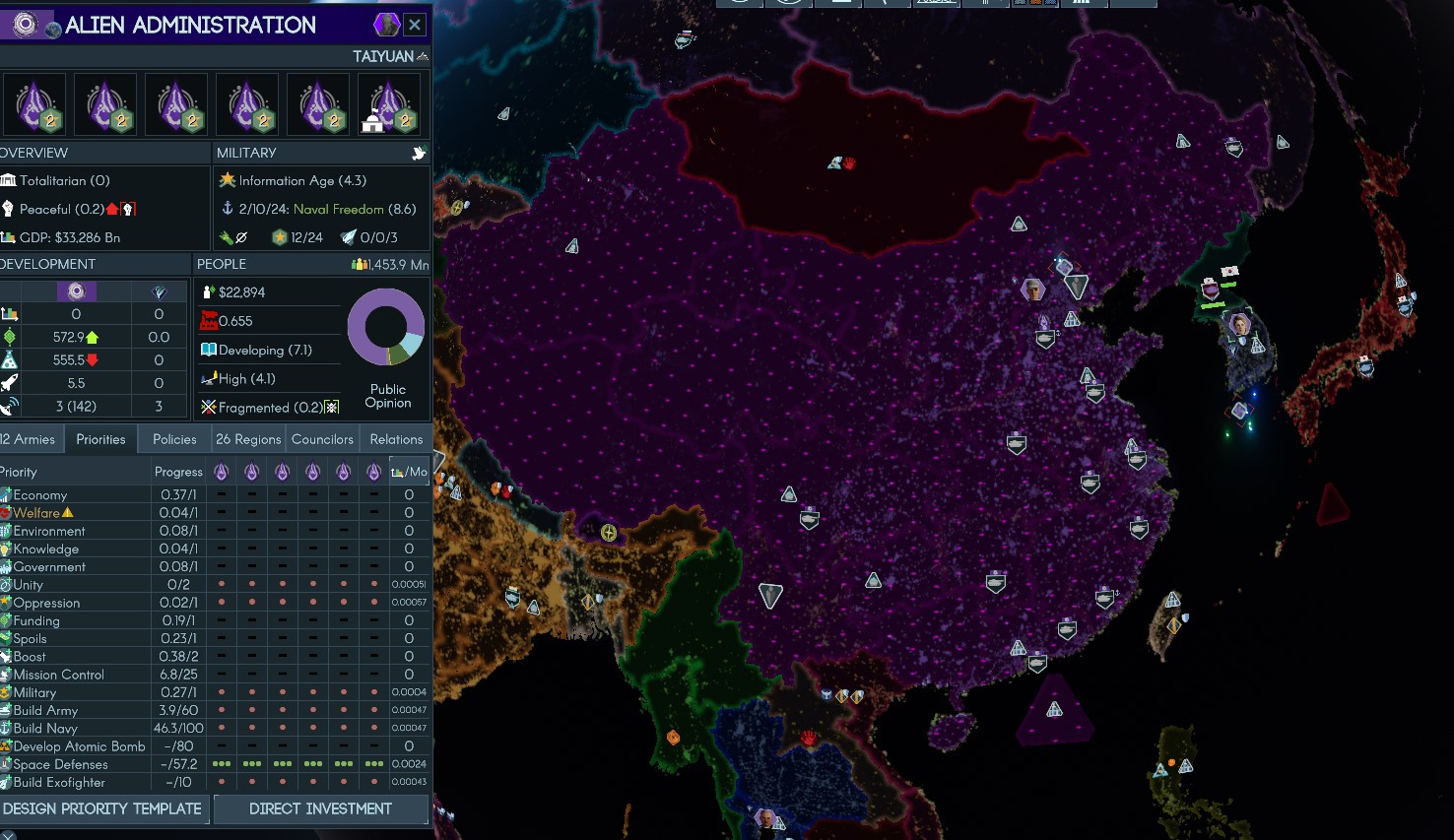Click the population icon beside 1,453.9 Mn
This screenshot has width=1454, height=840.
click(360, 264)
